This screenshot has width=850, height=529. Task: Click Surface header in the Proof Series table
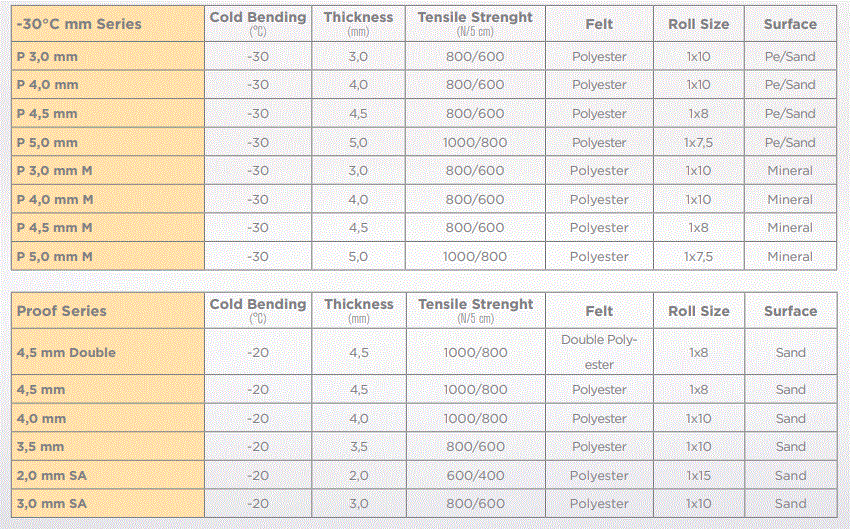[x=790, y=311]
